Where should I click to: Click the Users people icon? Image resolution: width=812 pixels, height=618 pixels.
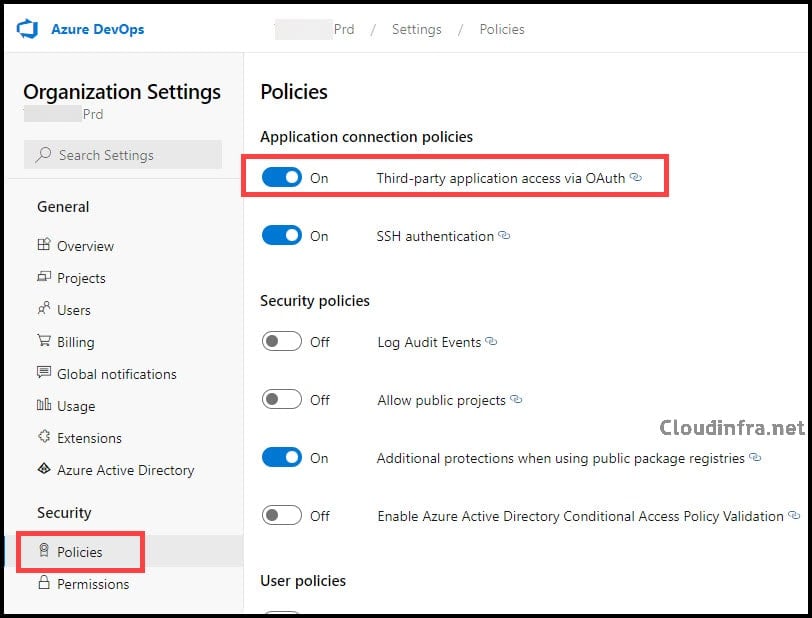(44, 309)
